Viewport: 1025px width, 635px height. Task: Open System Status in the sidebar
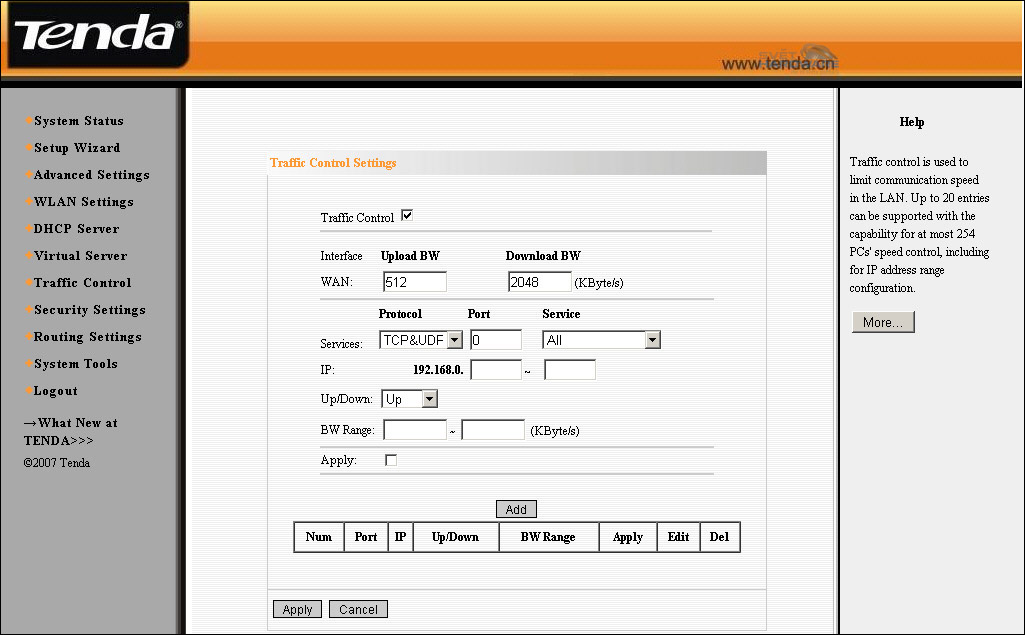pos(78,121)
